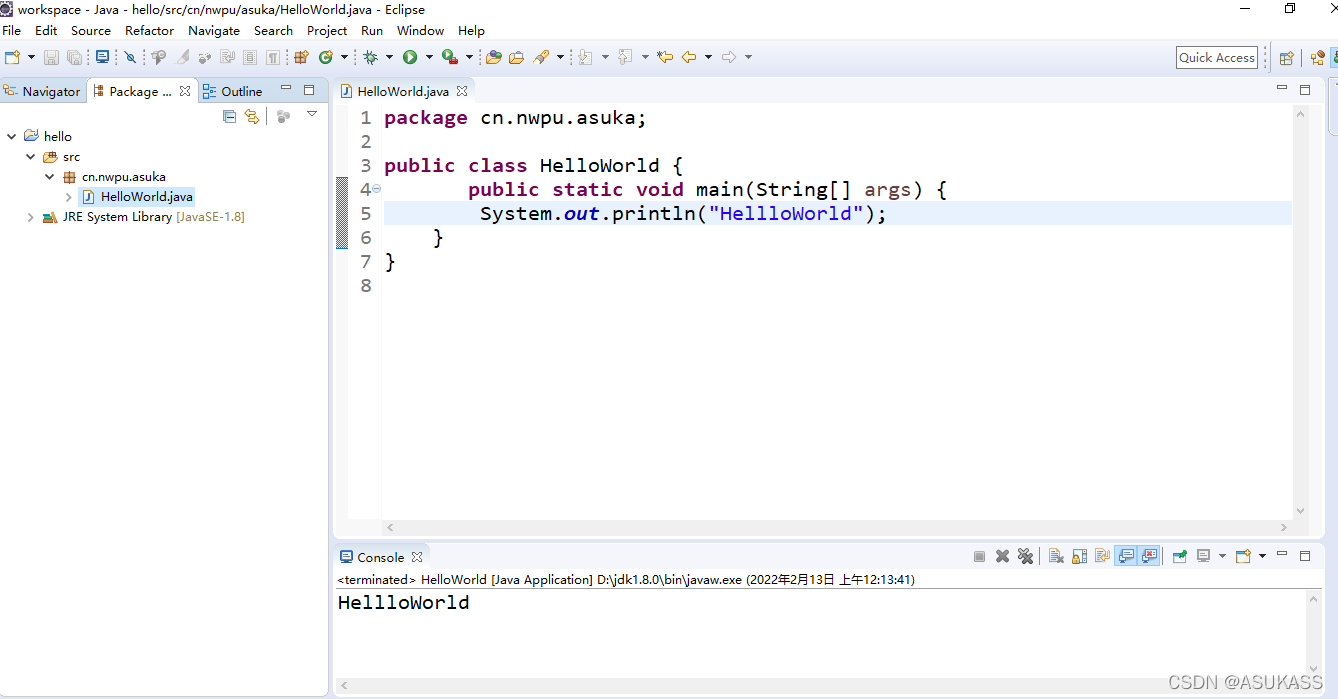The image size is (1338, 699).
Task: Click the Back navigation arrow
Action: (689, 57)
